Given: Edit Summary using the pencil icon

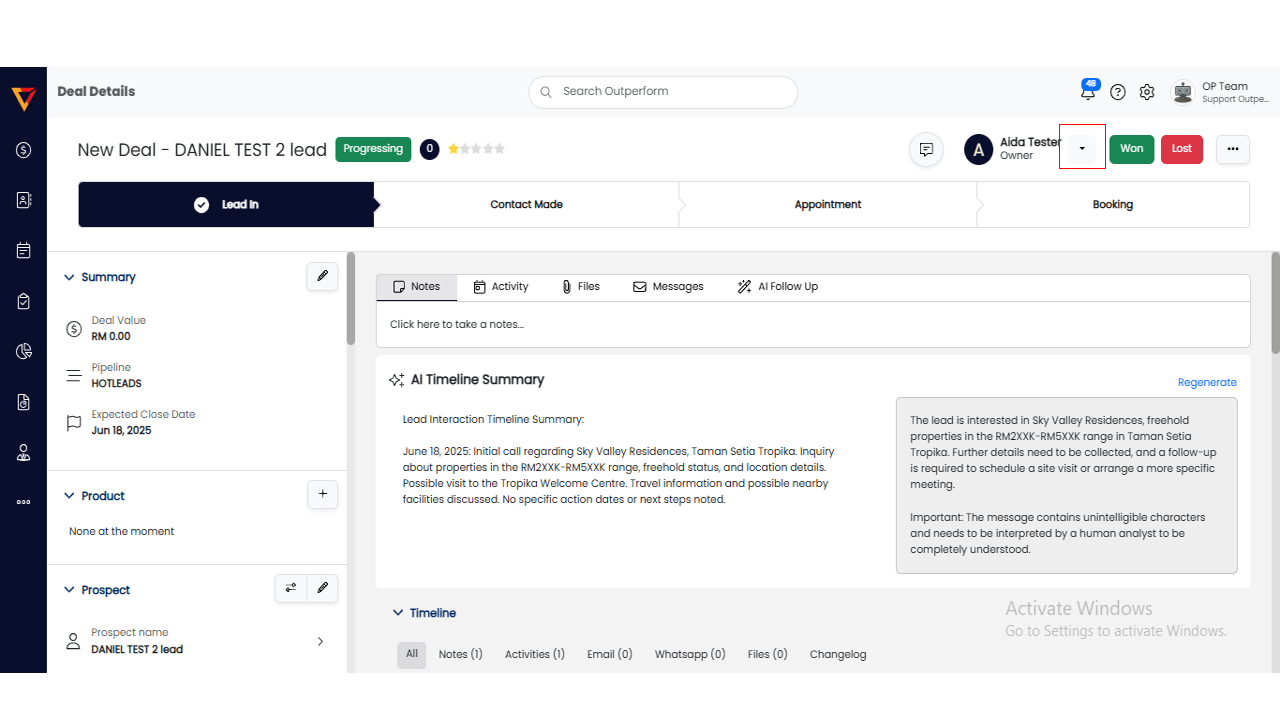Looking at the screenshot, I should pyautogui.click(x=322, y=277).
